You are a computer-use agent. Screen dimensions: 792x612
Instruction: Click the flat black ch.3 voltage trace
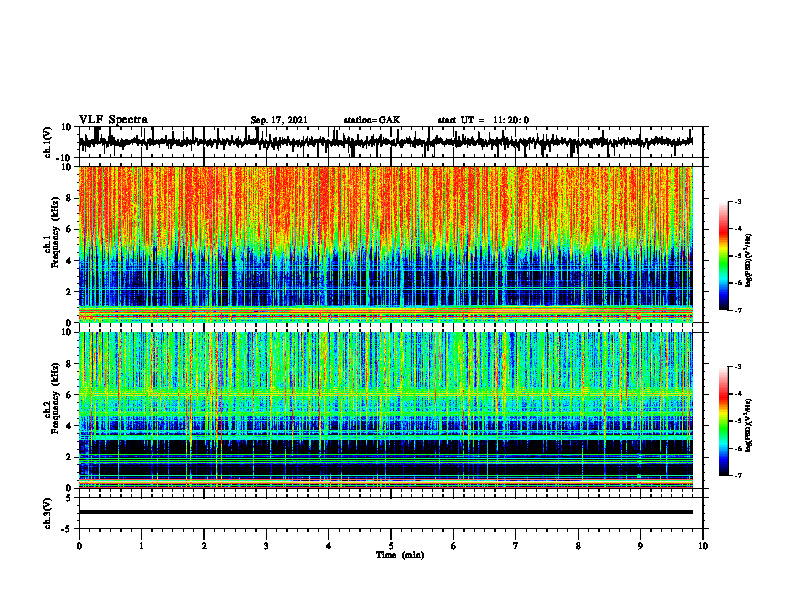click(x=385, y=512)
